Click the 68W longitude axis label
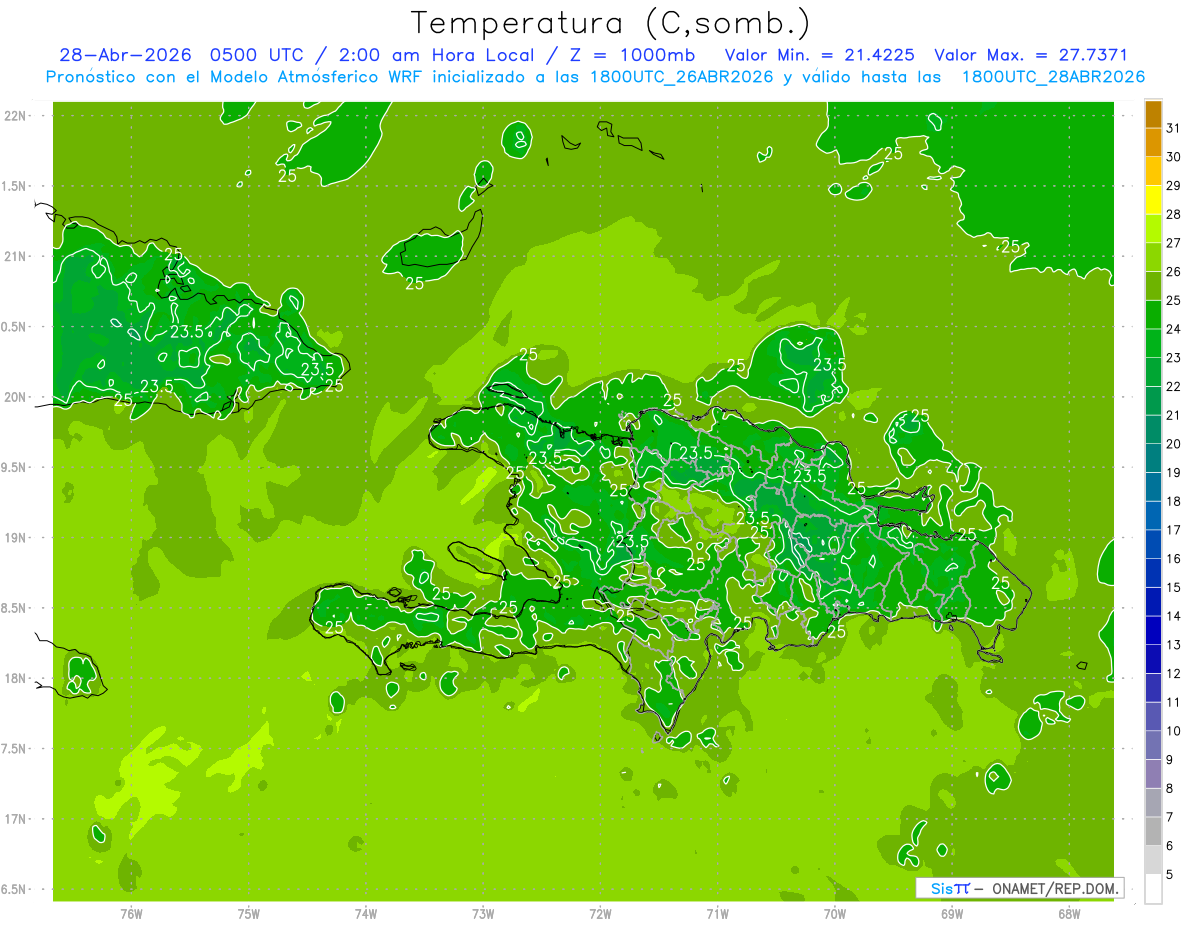This screenshot has width=1200, height=927. (x=1069, y=913)
